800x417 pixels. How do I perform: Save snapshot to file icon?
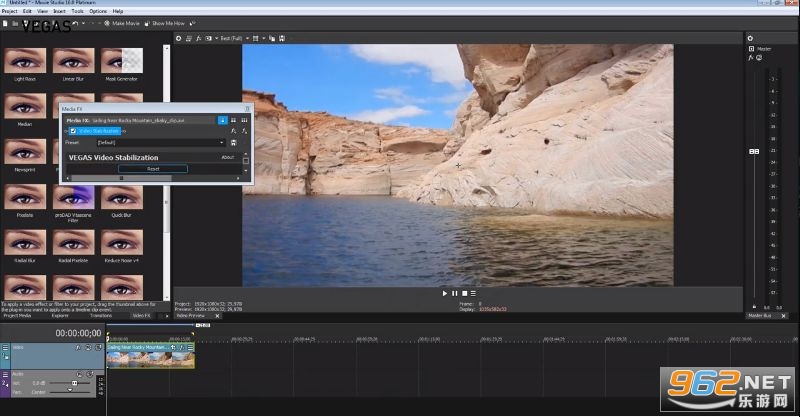(x=282, y=38)
